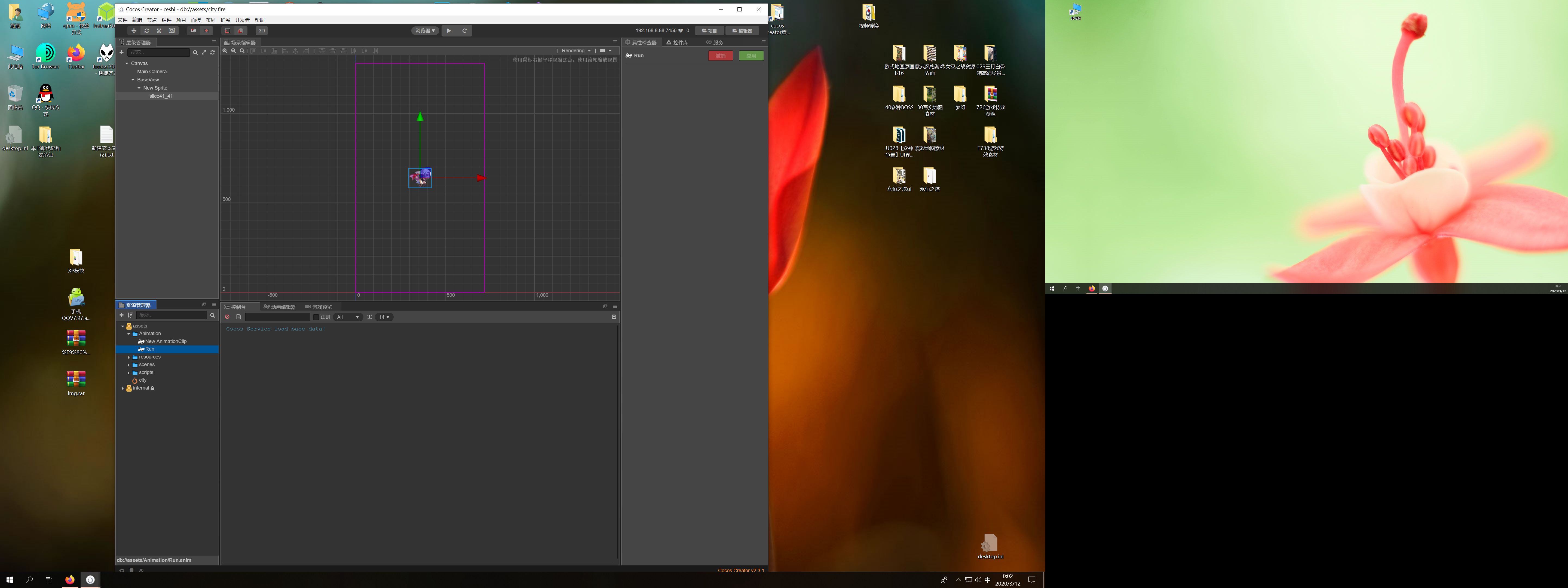The height and width of the screenshot is (588, 1568).
Task: Open the 组件 menu
Action: coord(166,20)
